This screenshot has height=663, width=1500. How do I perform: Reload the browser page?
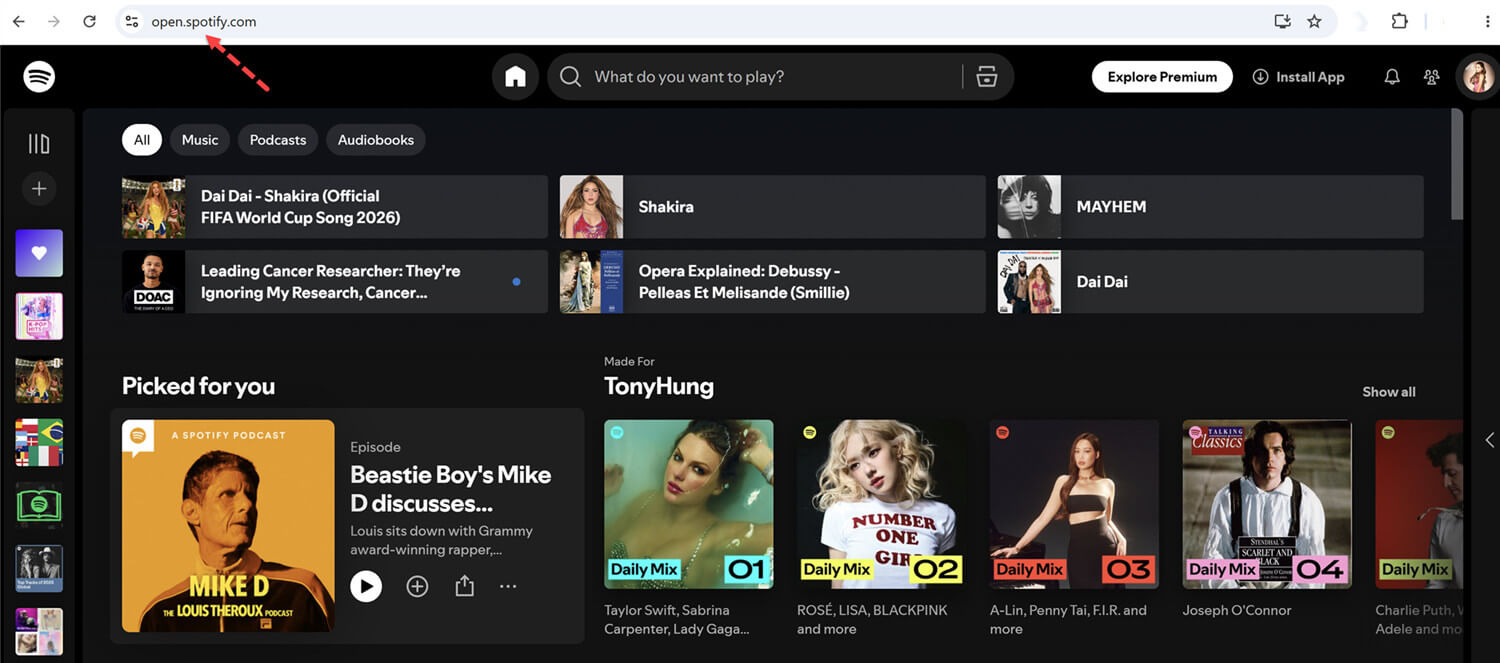89,21
